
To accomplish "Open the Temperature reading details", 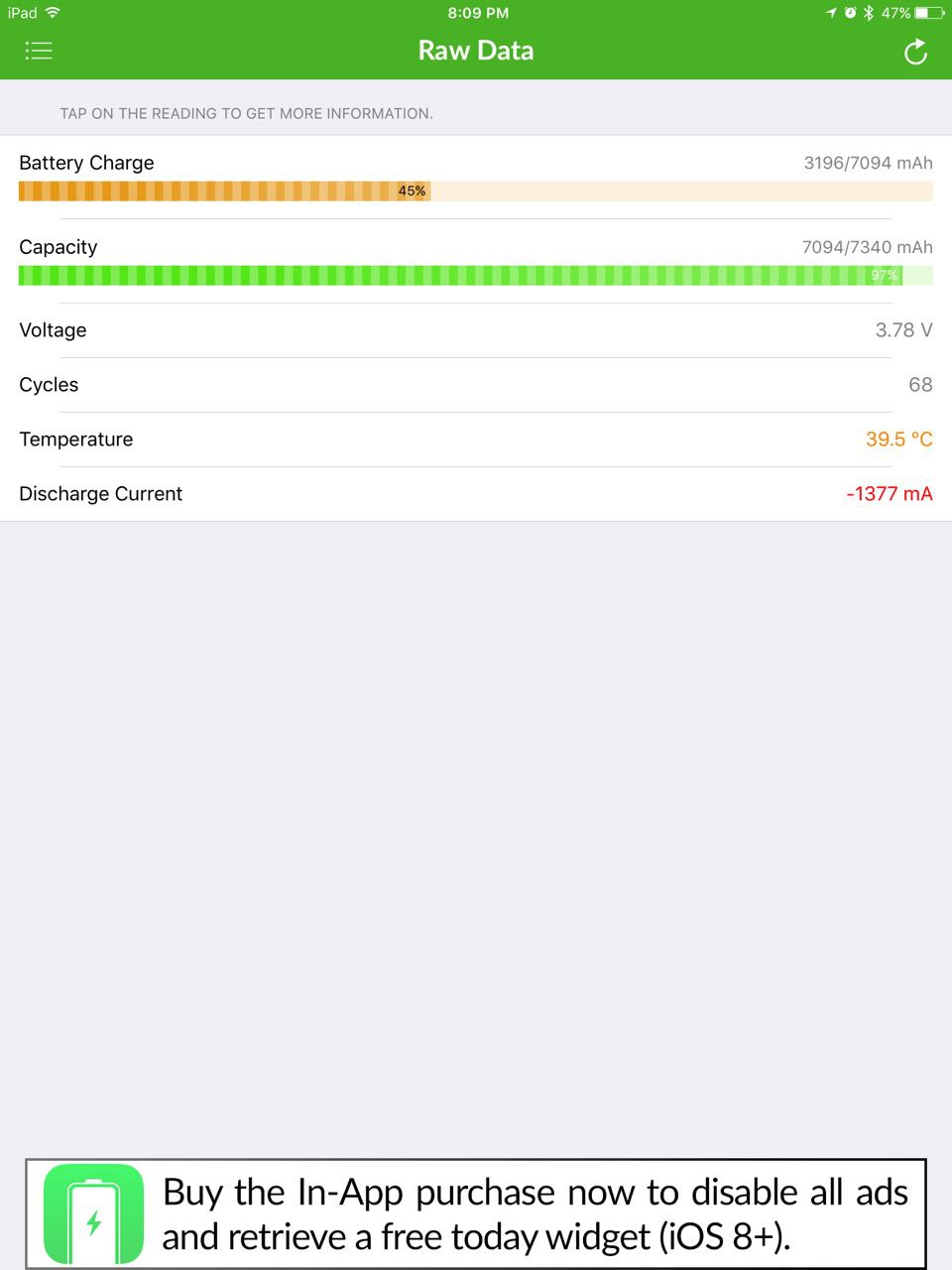I will 476,440.
